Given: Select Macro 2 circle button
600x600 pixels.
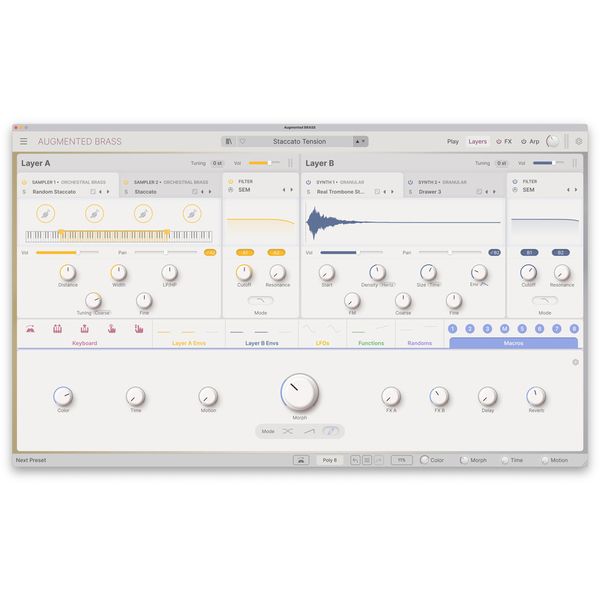Looking at the screenshot, I should [470, 329].
